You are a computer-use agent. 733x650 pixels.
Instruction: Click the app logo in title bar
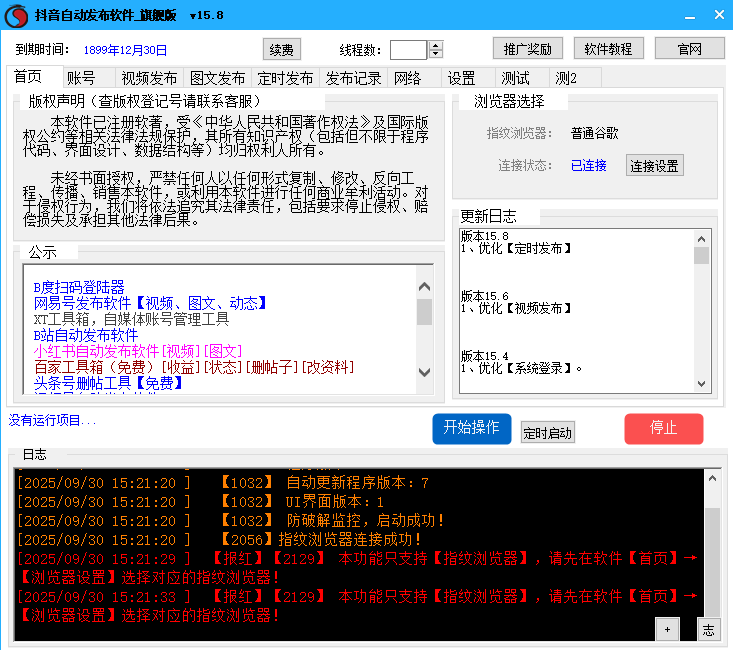pos(16,15)
